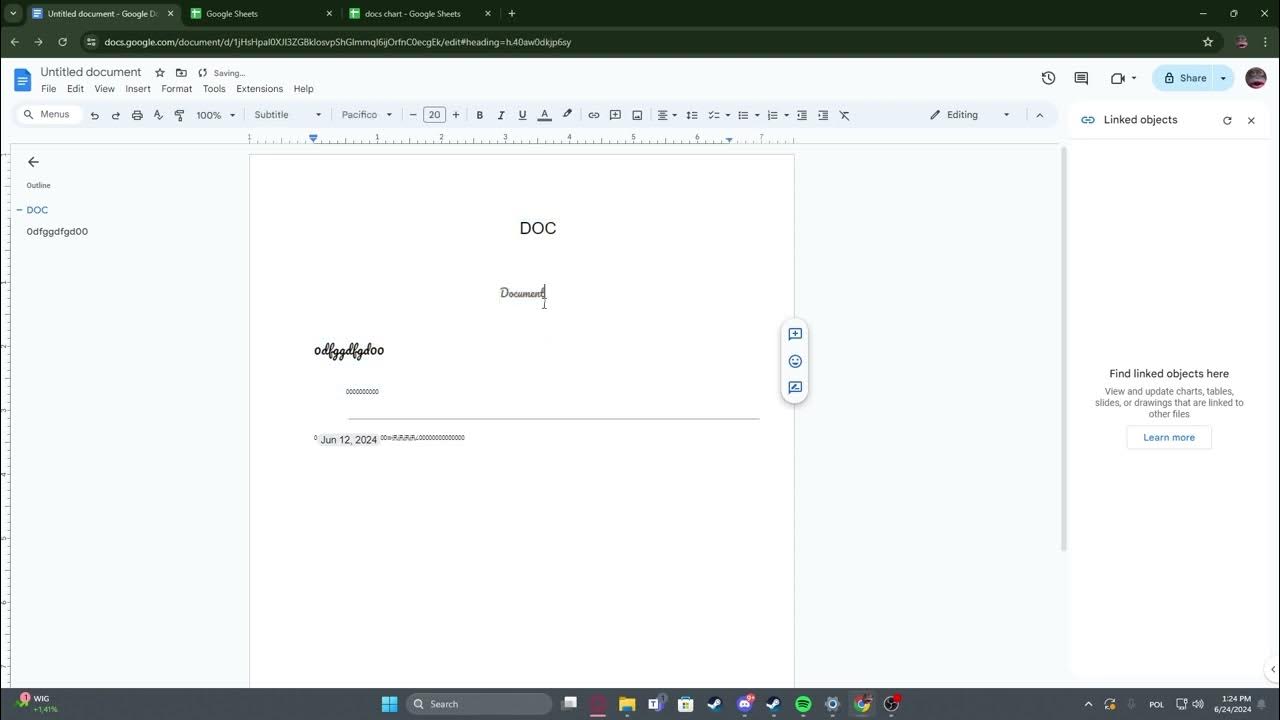Open bulleted list options dropdown arrow
Screen dimensions: 1280x720
[x=757, y=115]
